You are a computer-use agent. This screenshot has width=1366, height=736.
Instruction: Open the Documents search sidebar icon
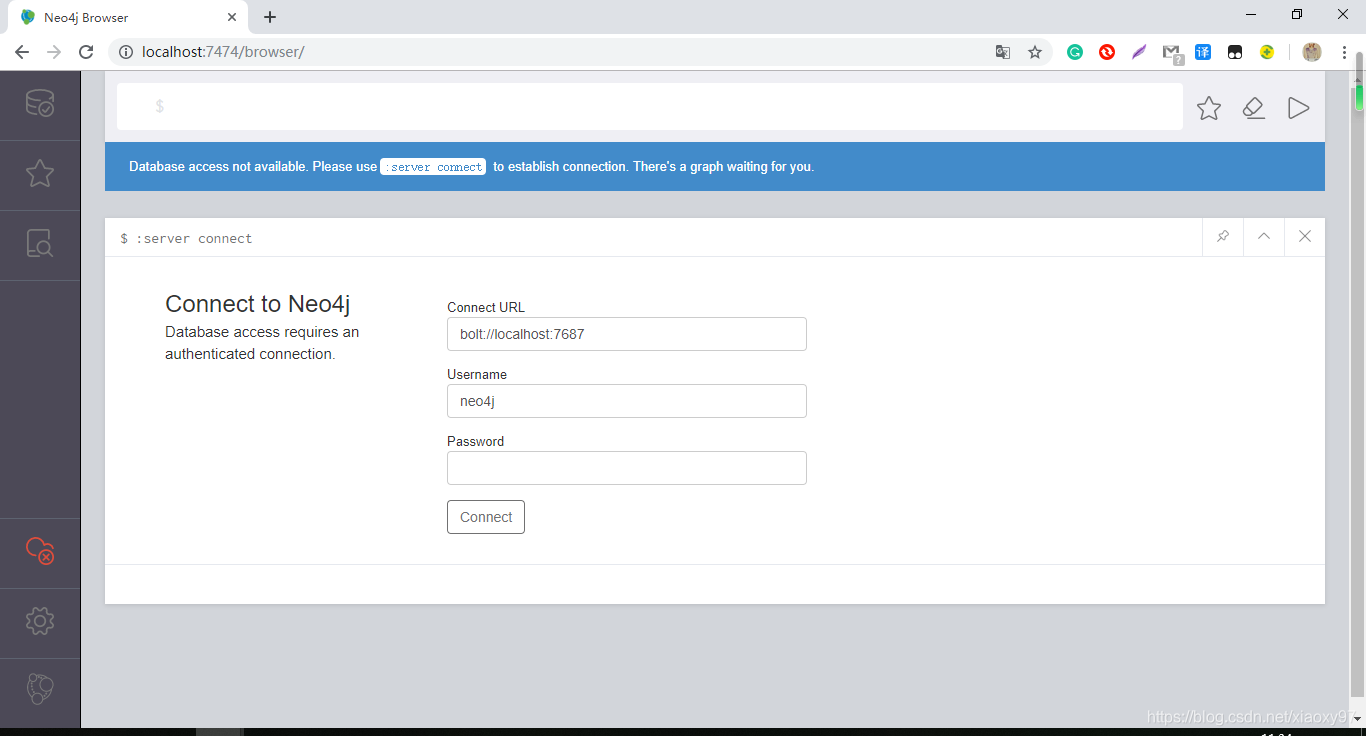point(40,244)
